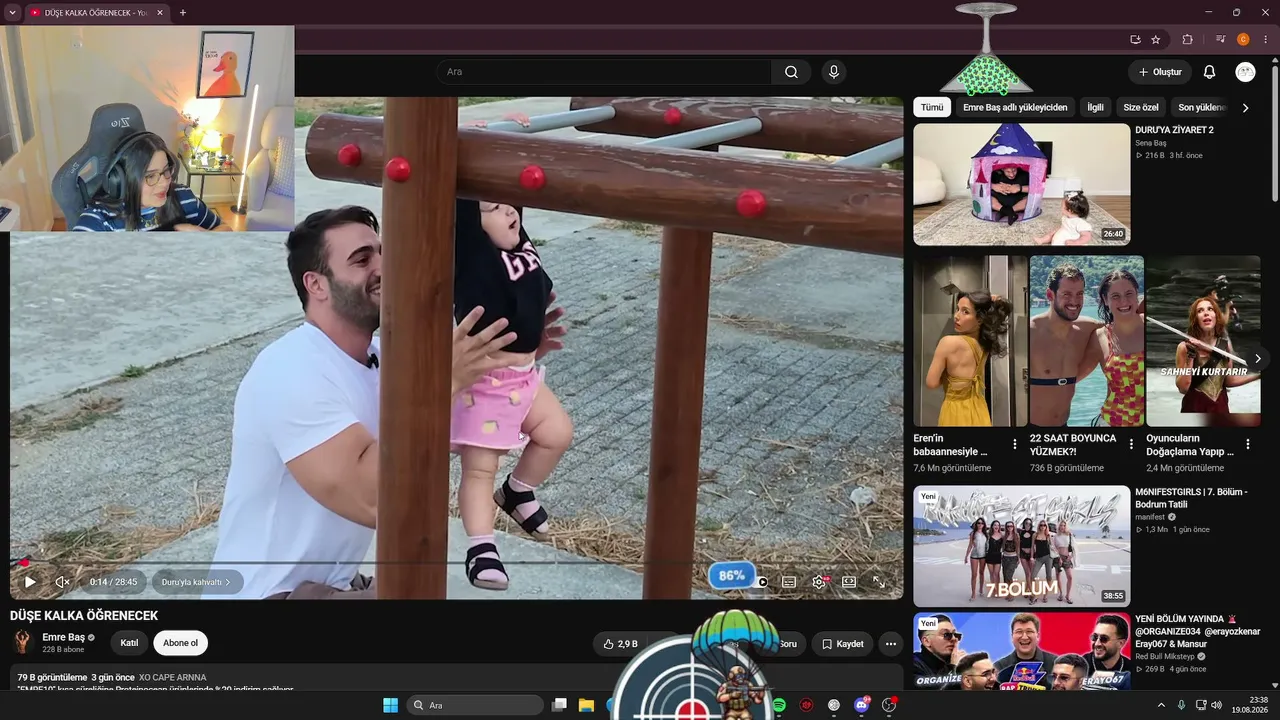The image size is (1280, 720).
Task: Open the YouTube account avatar menu
Action: tap(1245, 72)
